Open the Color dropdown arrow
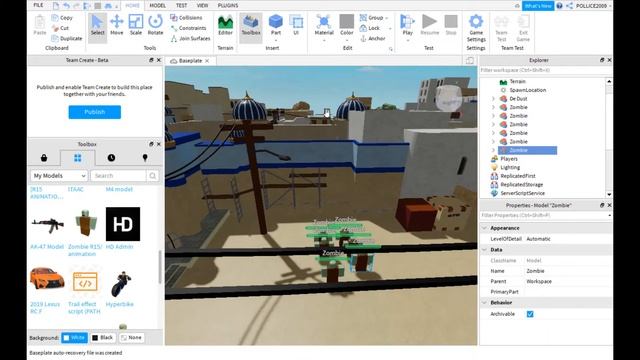640x360 pixels. point(347,41)
